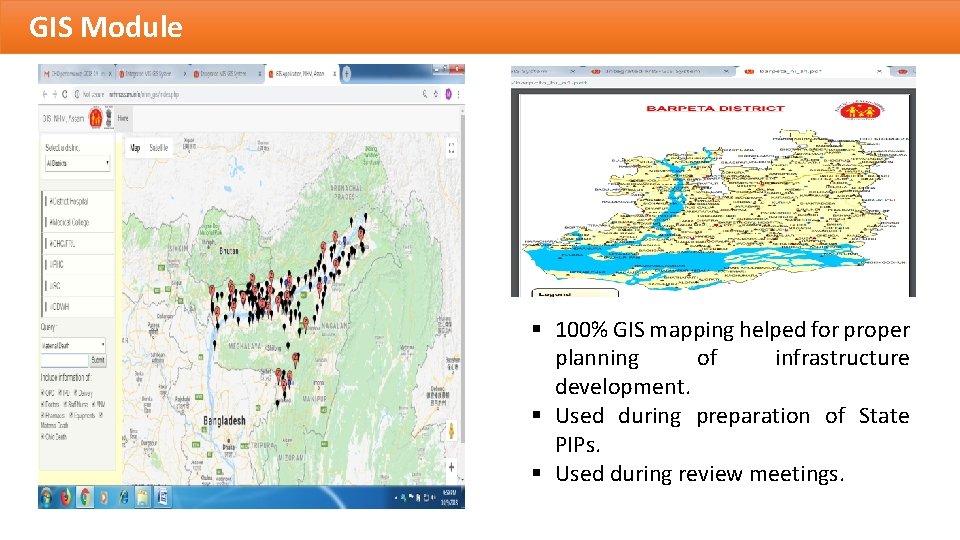This screenshot has height=540, width=960.
Task: Close the Gmail tab
Action: (x=110, y=73)
